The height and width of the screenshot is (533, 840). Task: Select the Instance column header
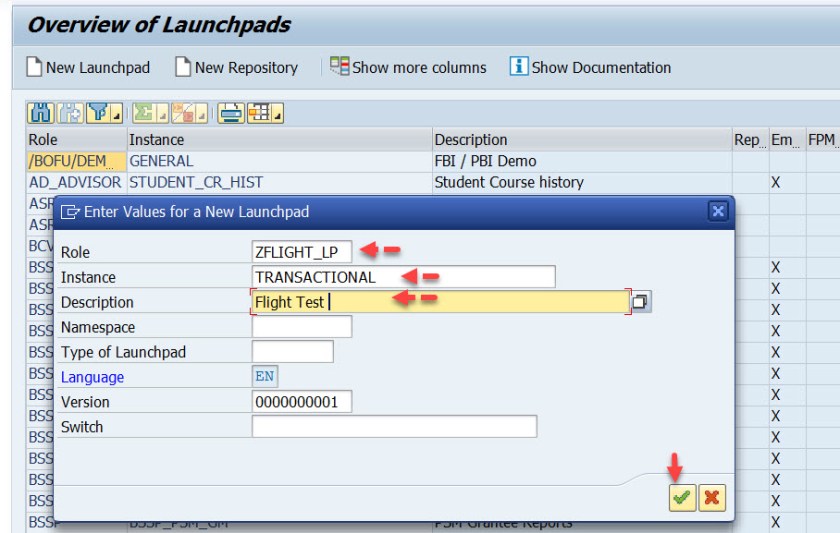(x=279, y=140)
